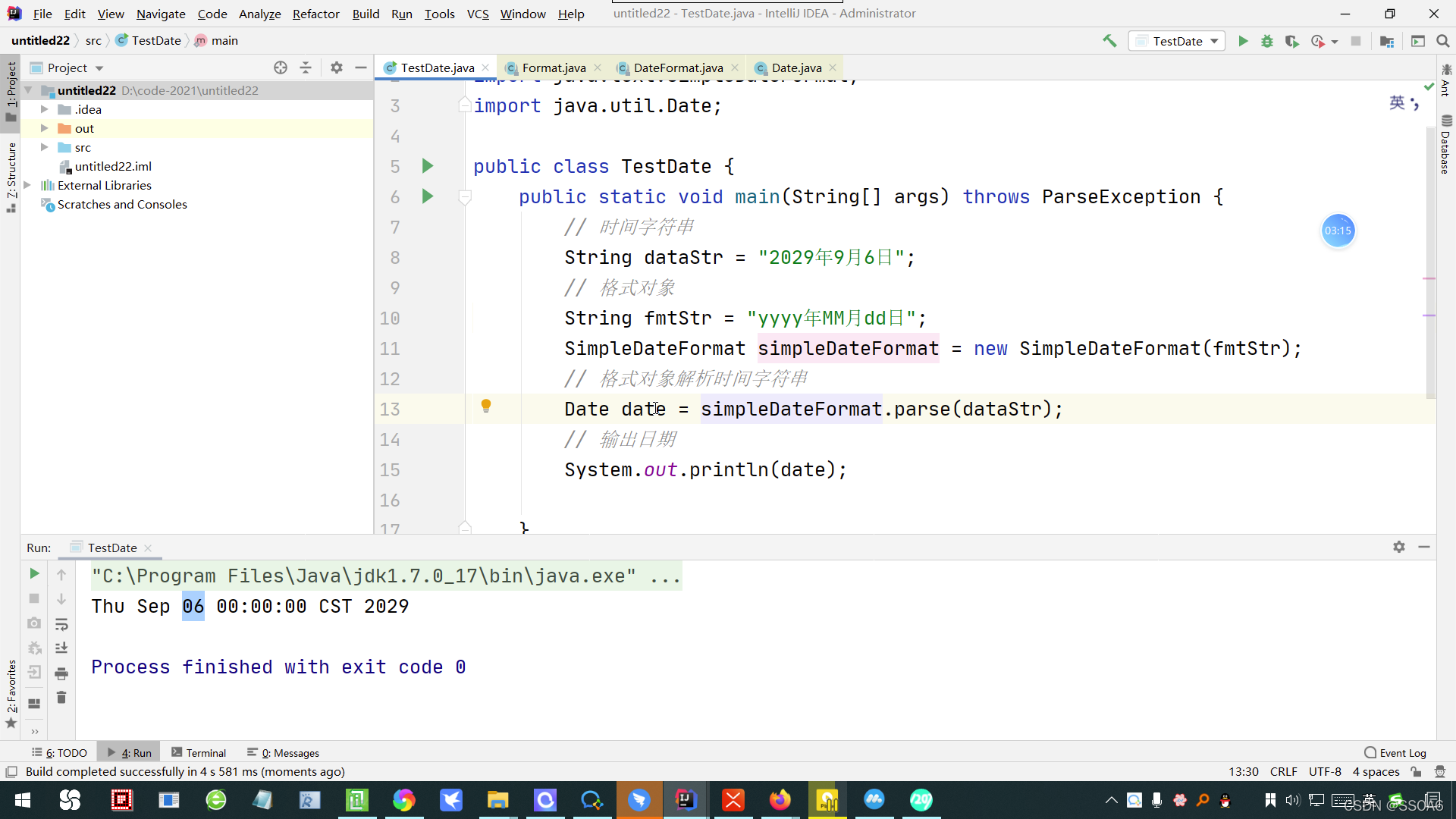
Task: Click Print icon in Run panel
Action: (61, 673)
